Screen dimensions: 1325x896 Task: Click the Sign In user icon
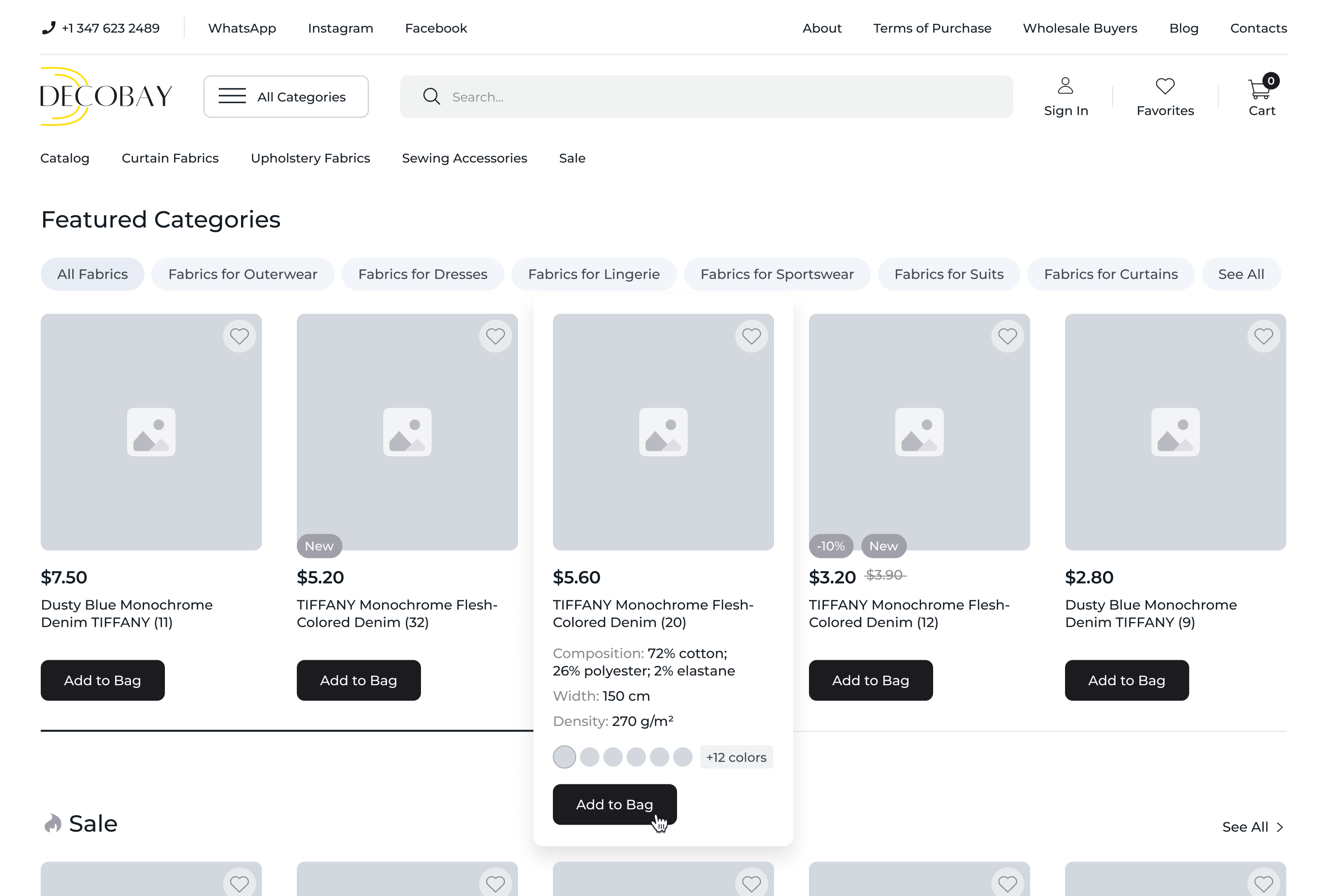coord(1065,85)
